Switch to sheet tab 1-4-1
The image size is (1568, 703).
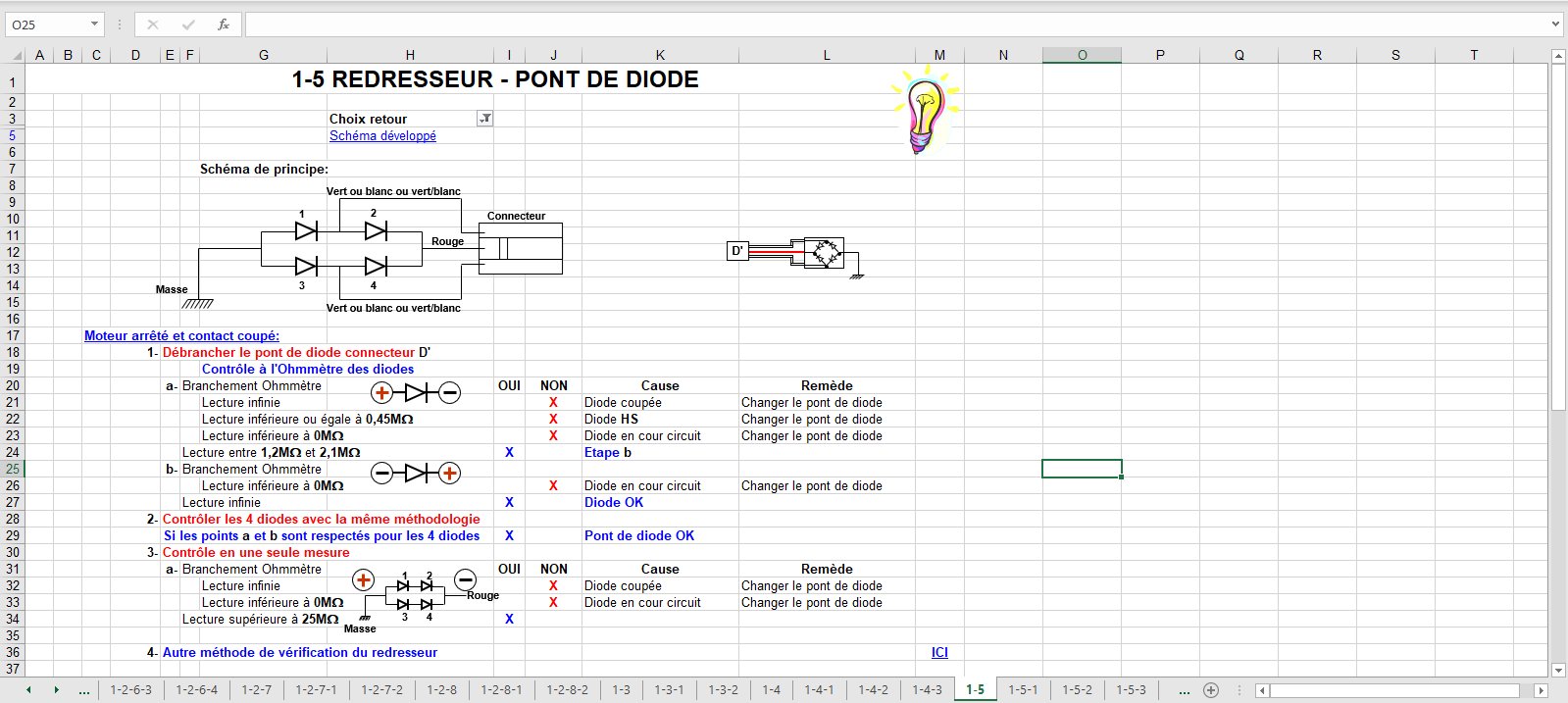point(820,690)
